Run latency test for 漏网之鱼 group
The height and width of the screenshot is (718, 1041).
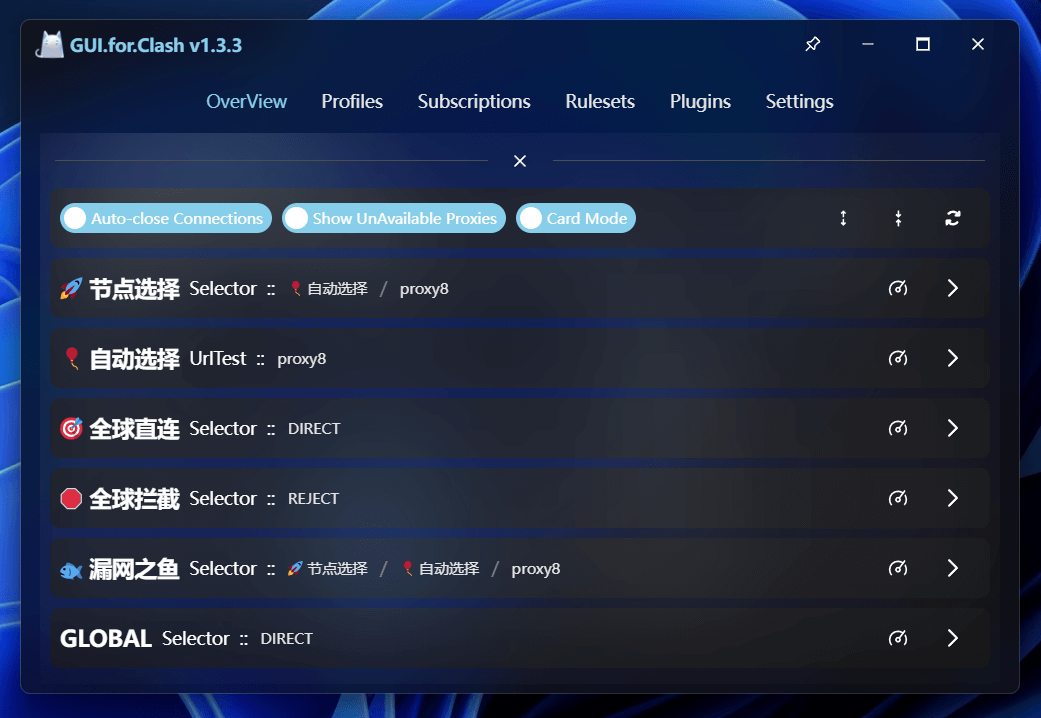(898, 568)
